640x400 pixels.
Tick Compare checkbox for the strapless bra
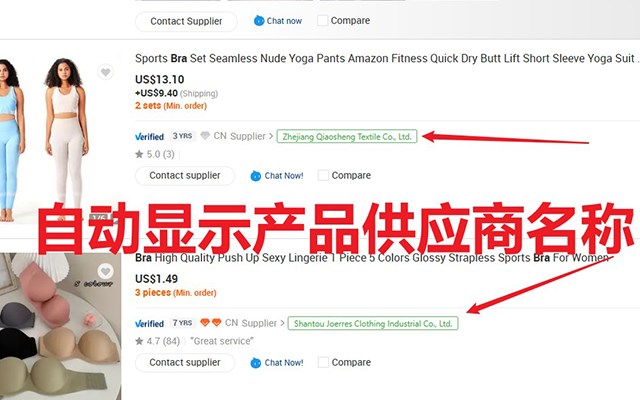tap(323, 362)
